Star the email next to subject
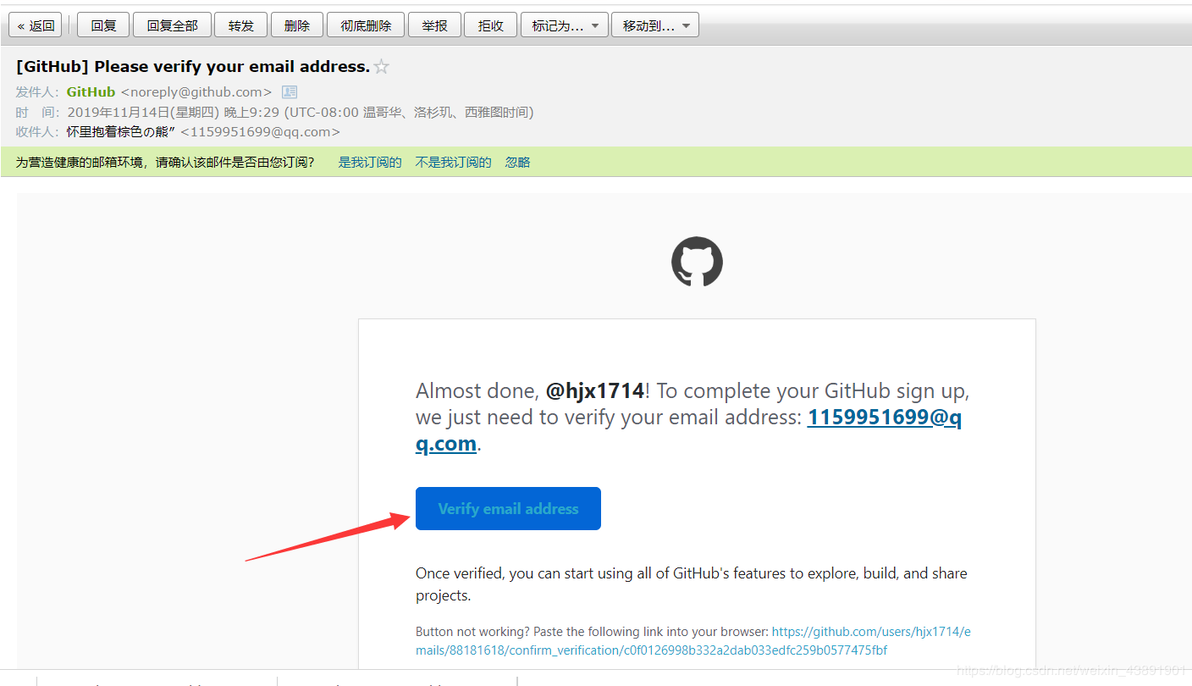This screenshot has height=686, width=1192. tap(382, 67)
